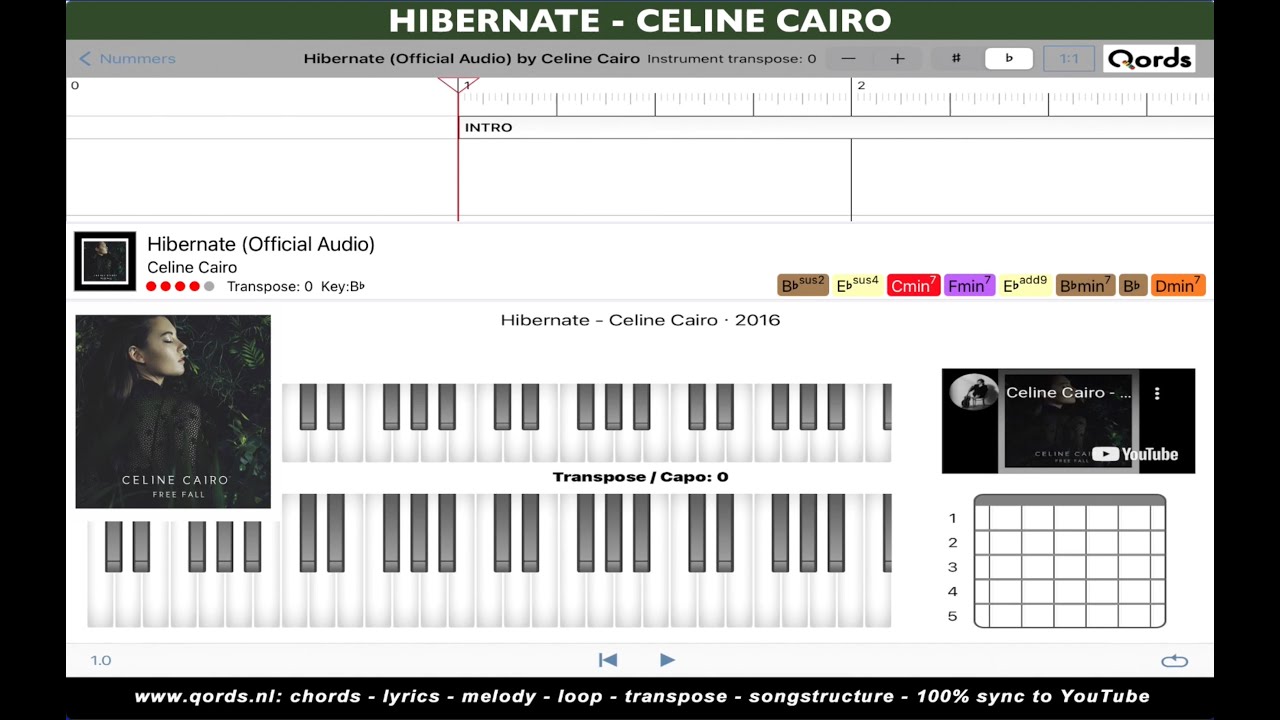Click the song title Hibernate (Official Audio)
The image size is (1280, 720).
261,244
